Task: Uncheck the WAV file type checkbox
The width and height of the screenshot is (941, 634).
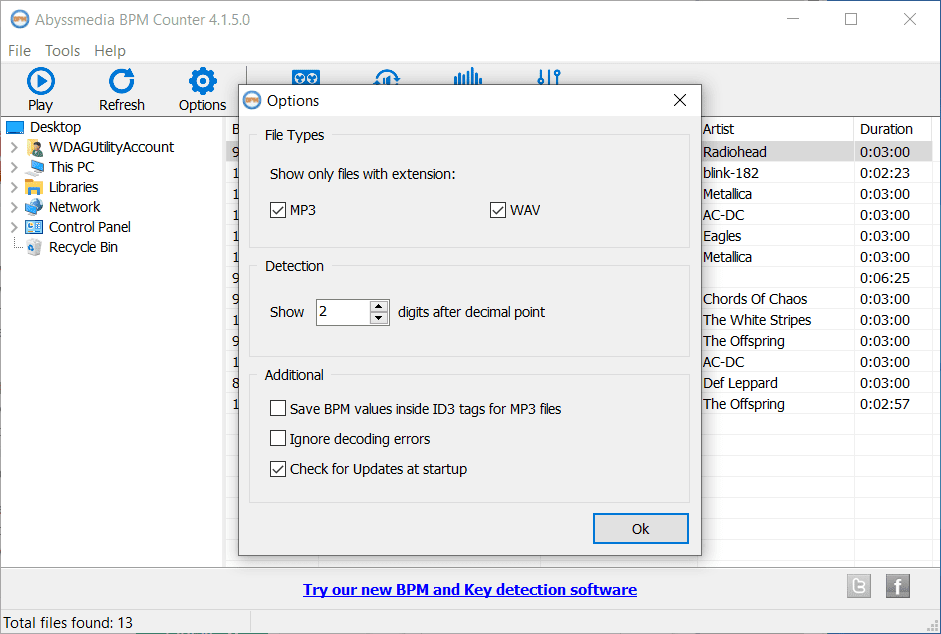Action: [x=498, y=210]
